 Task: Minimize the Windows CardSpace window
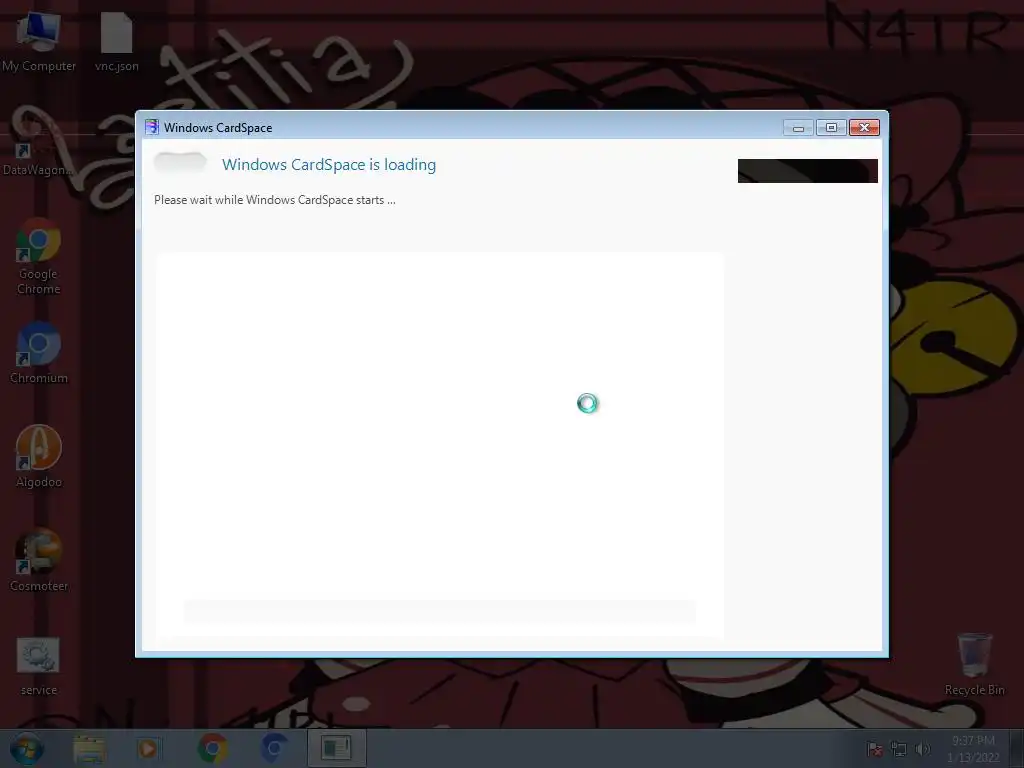pos(798,128)
